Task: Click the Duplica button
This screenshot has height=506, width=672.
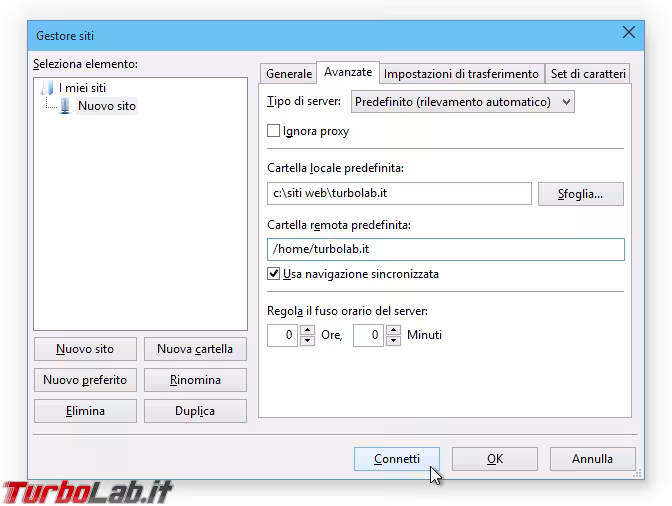Action: coord(195,411)
